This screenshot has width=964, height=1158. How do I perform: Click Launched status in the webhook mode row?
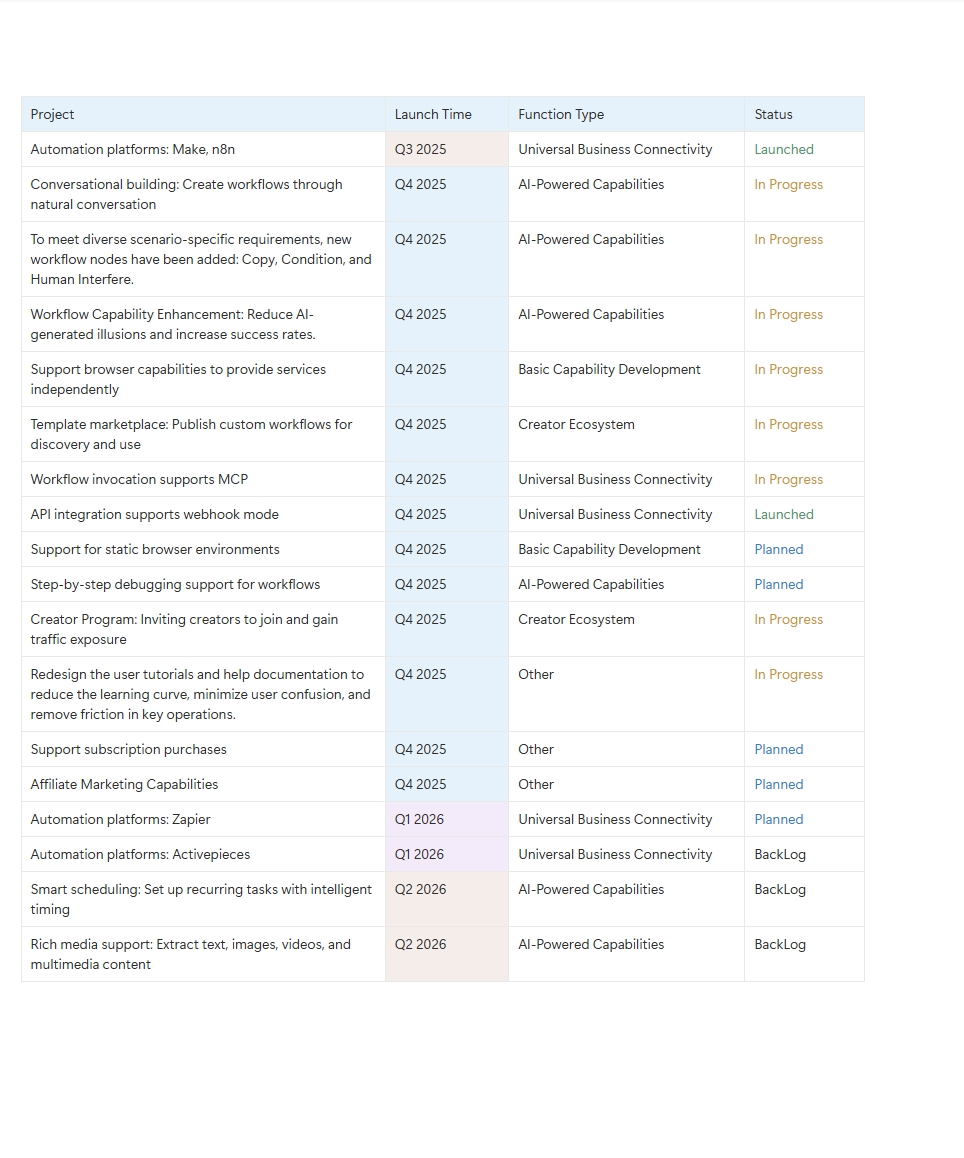click(x=784, y=514)
